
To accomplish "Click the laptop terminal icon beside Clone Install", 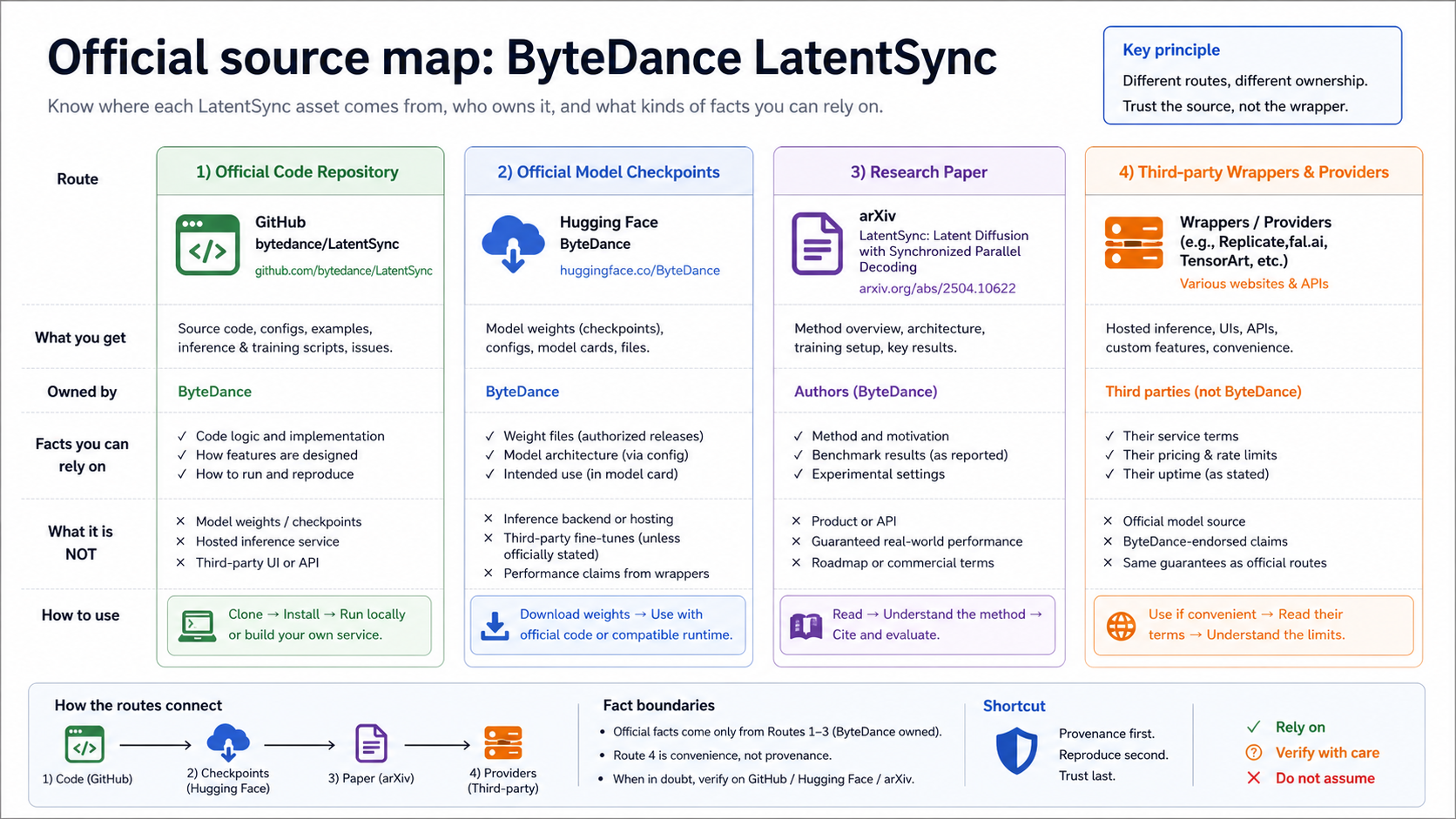I will pyautogui.click(x=198, y=626).
